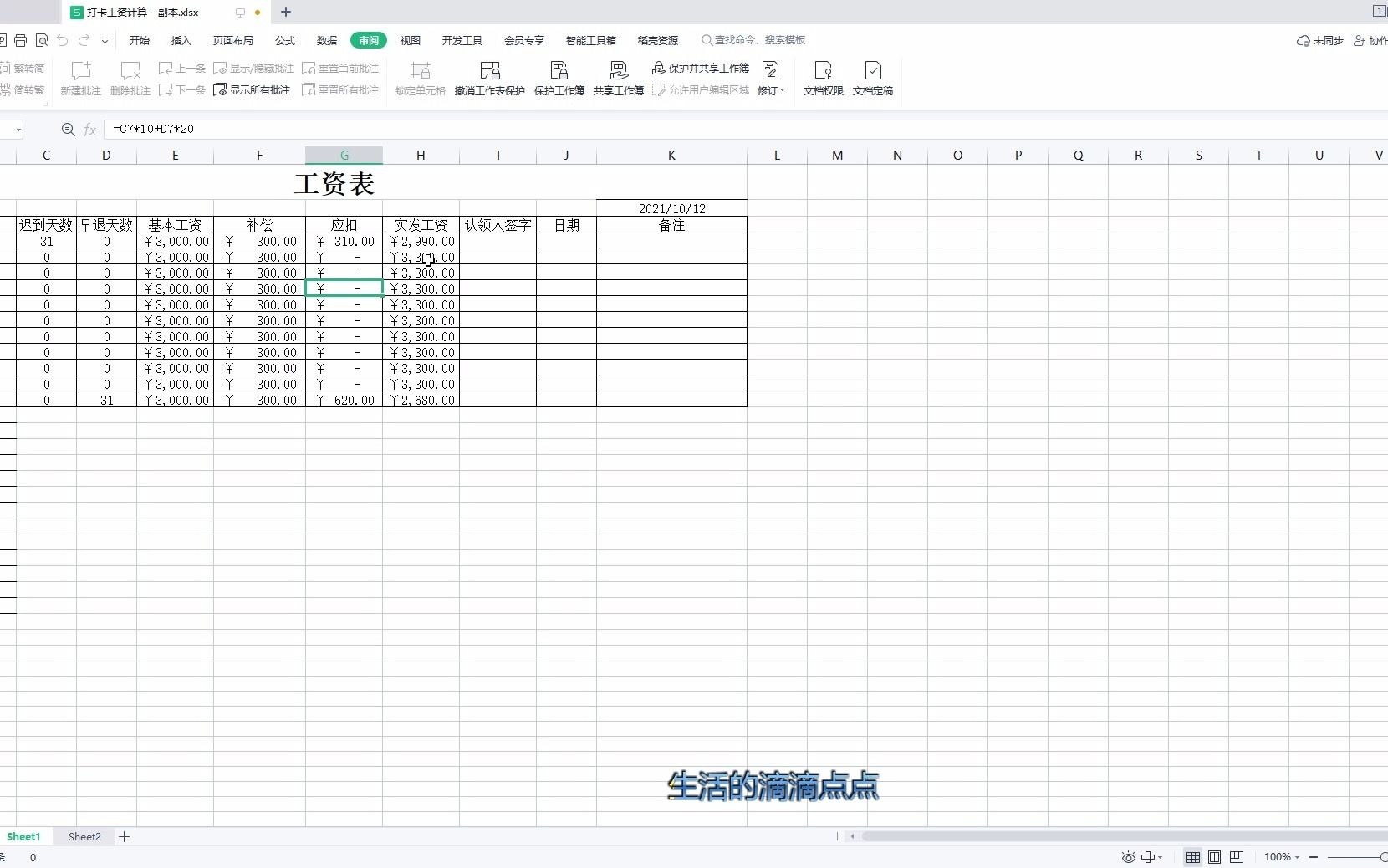Open the 开发工具 tab
This screenshot has height=868, width=1388.
pos(462,40)
